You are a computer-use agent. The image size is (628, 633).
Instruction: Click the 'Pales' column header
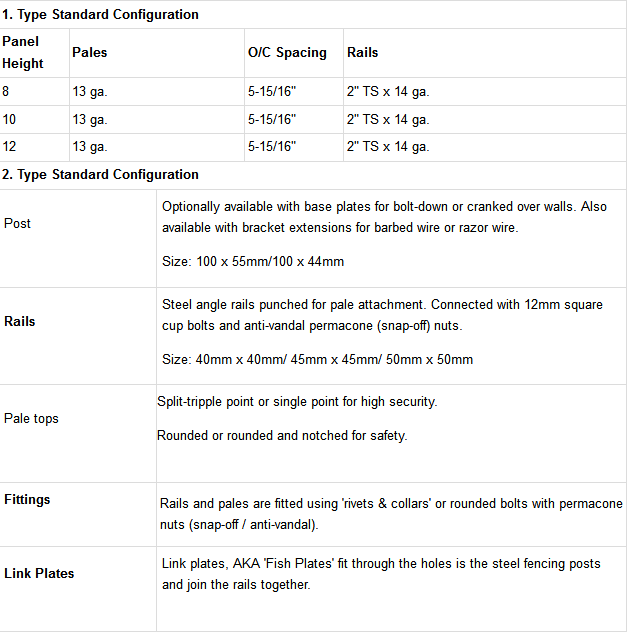pyautogui.click(x=89, y=52)
